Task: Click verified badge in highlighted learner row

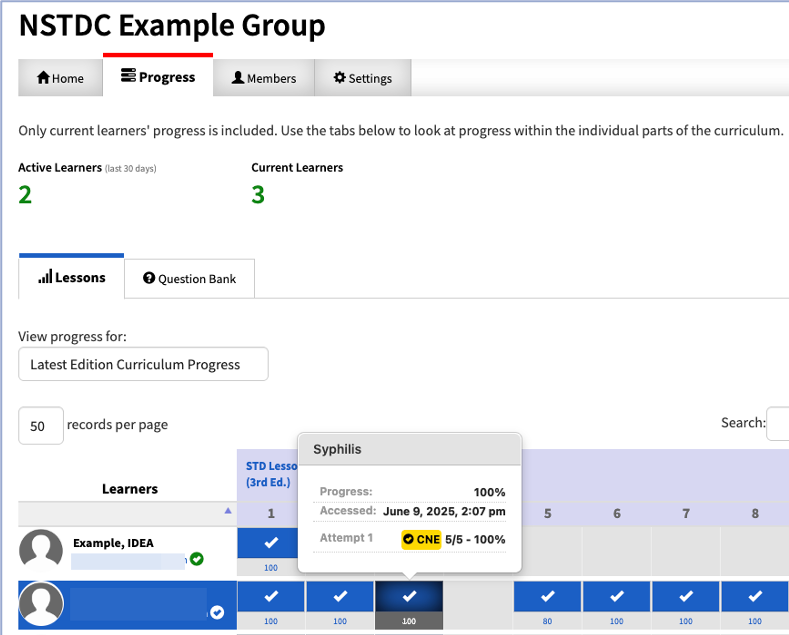Action: [x=217, y=612]
